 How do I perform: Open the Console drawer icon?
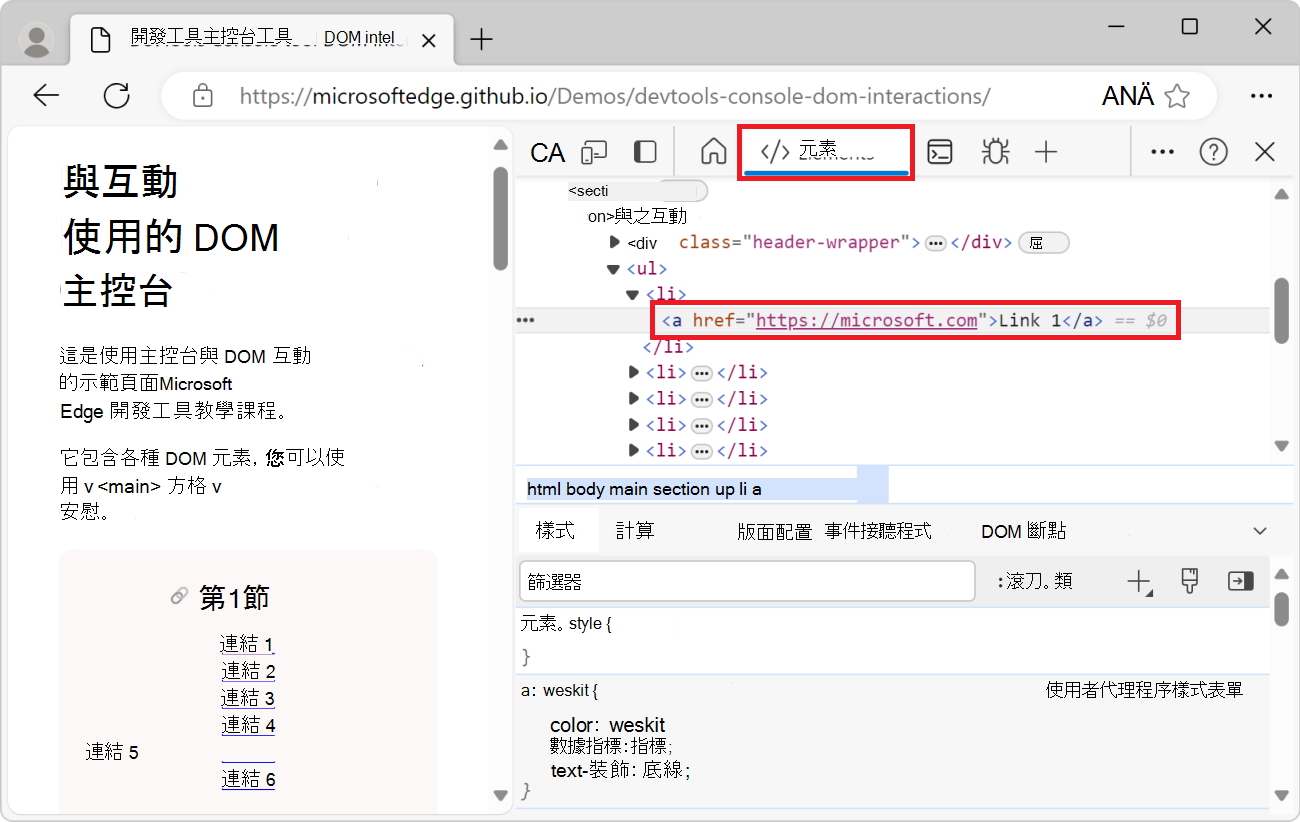(x=939, y=151)
